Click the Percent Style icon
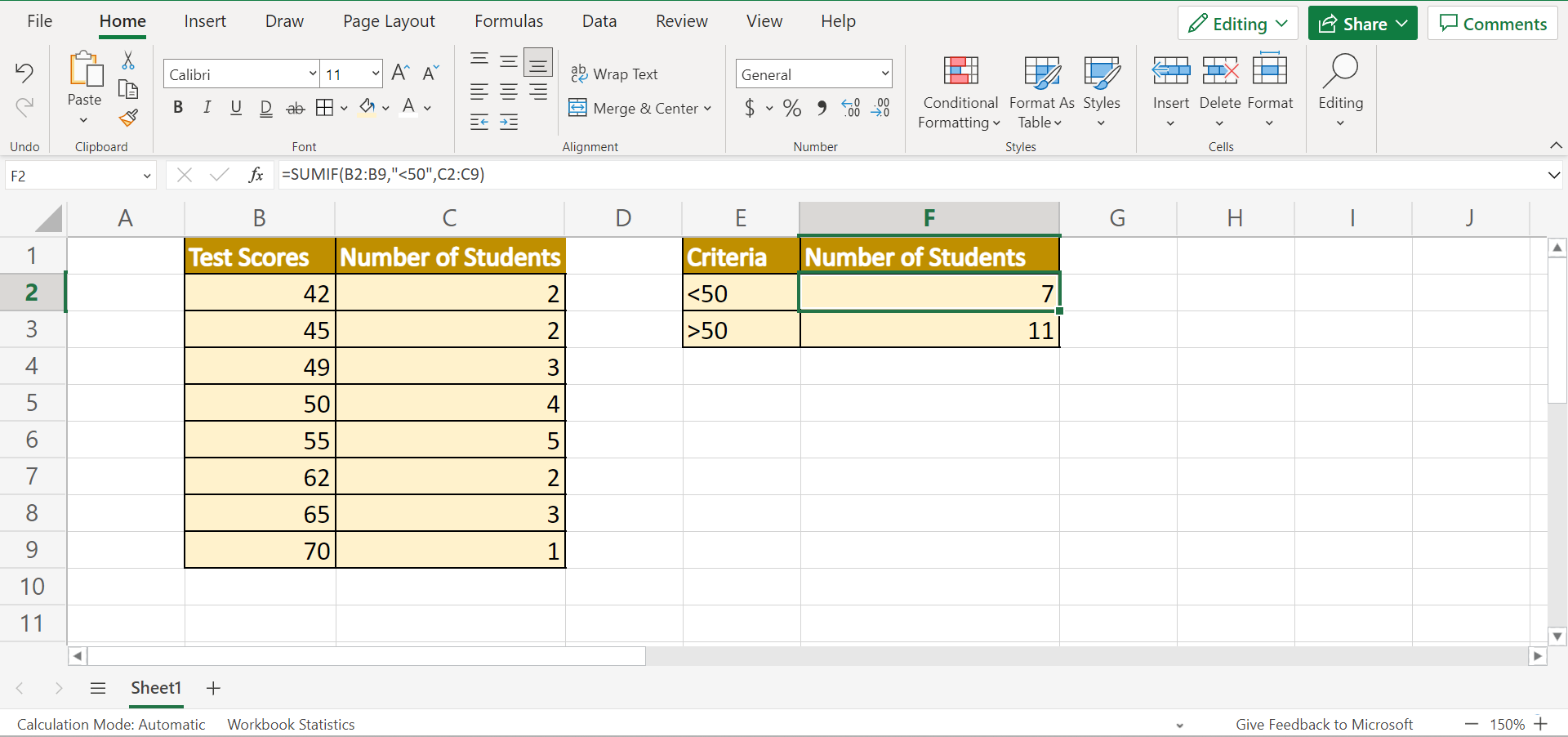Viewport: 1568px width, 737px height. coord(791,108)
